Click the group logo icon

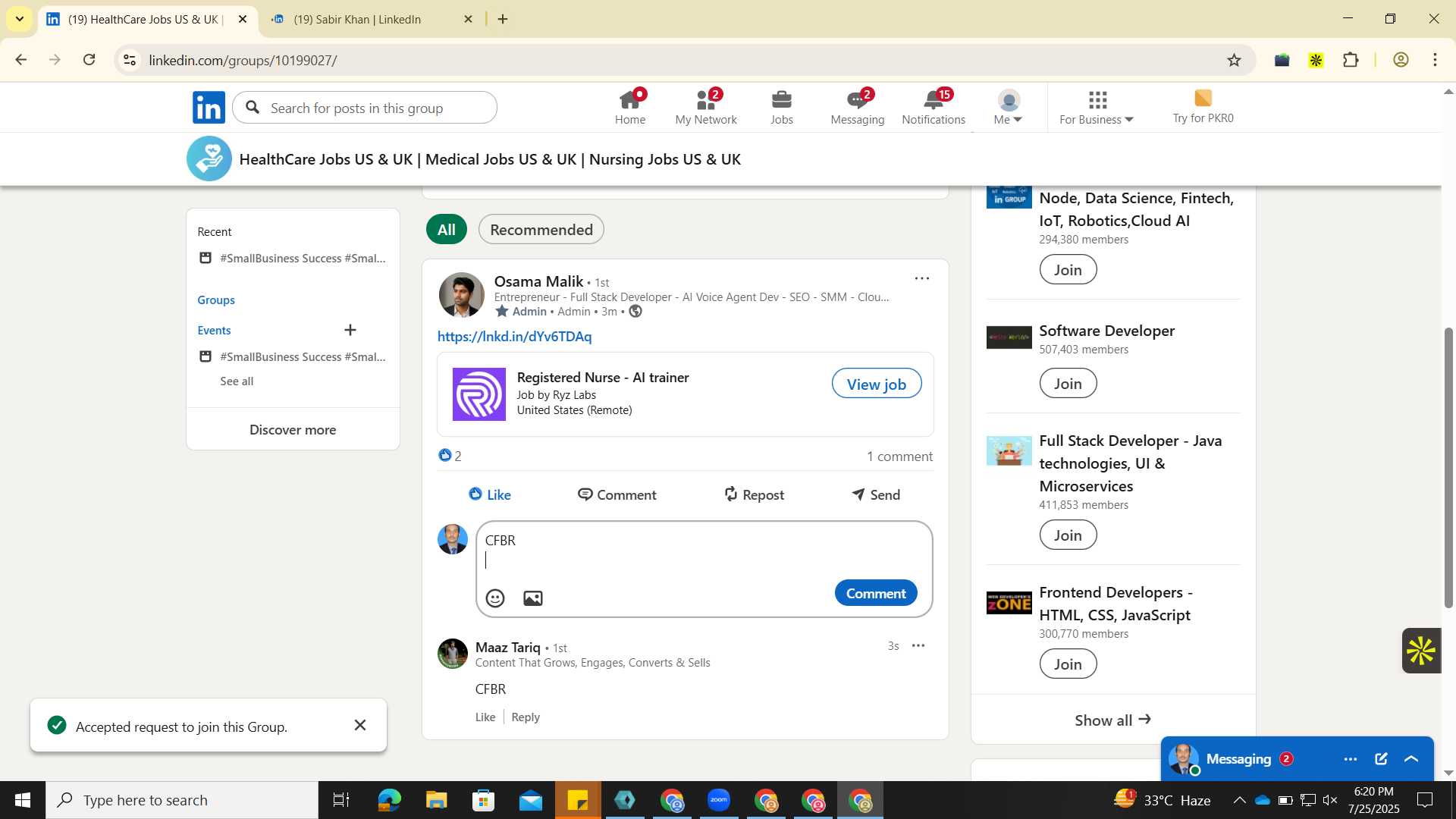point(209,158)
